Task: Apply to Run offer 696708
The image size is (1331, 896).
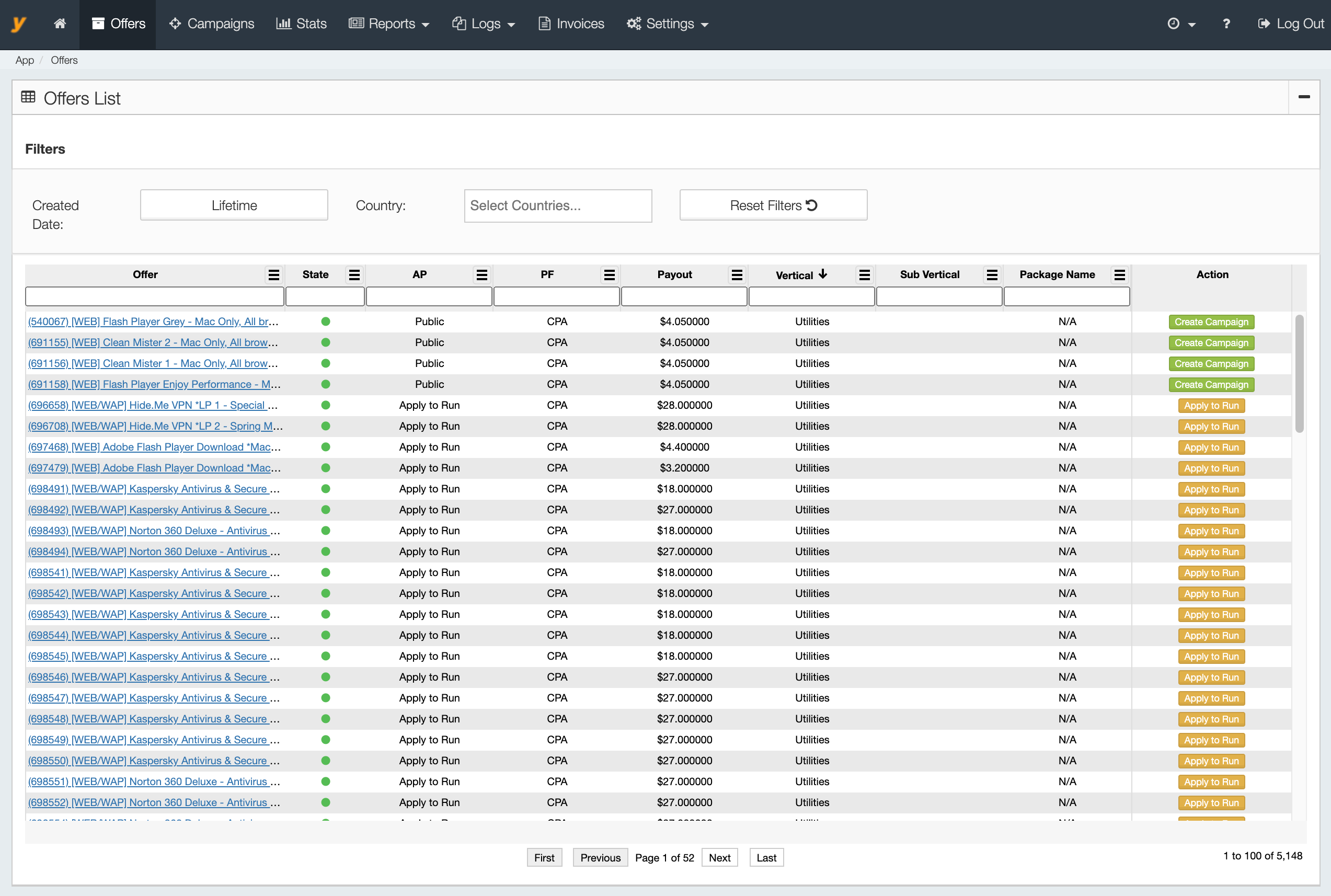Action: [x=1211, y=427]
